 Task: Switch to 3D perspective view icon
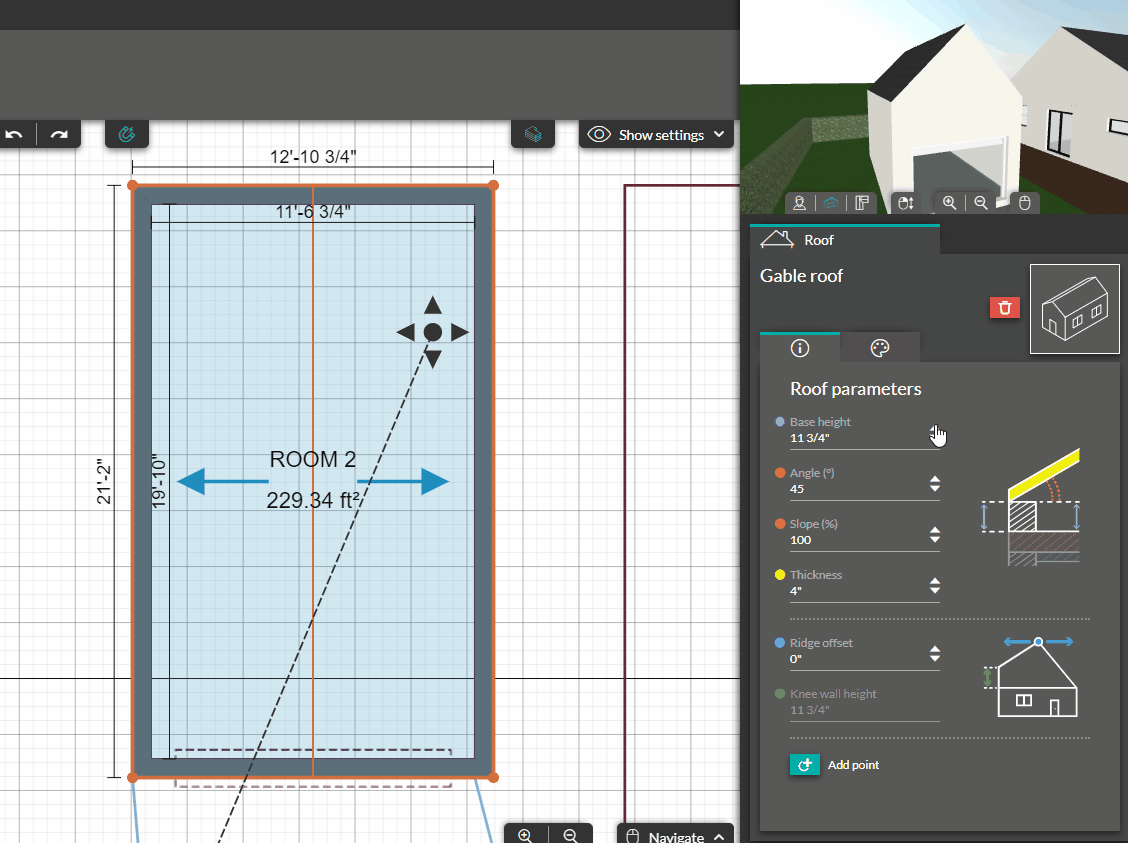point(831,202)
